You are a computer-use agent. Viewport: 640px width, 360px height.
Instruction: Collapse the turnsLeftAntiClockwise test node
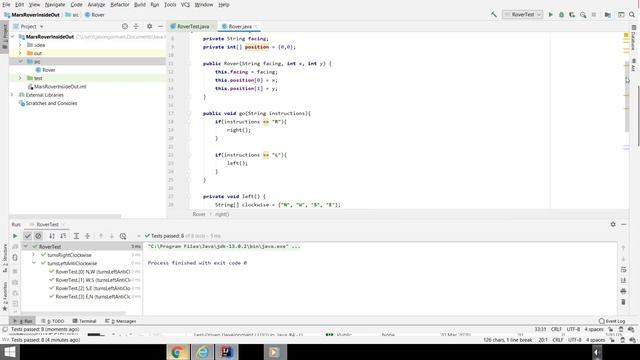(34, 263)
